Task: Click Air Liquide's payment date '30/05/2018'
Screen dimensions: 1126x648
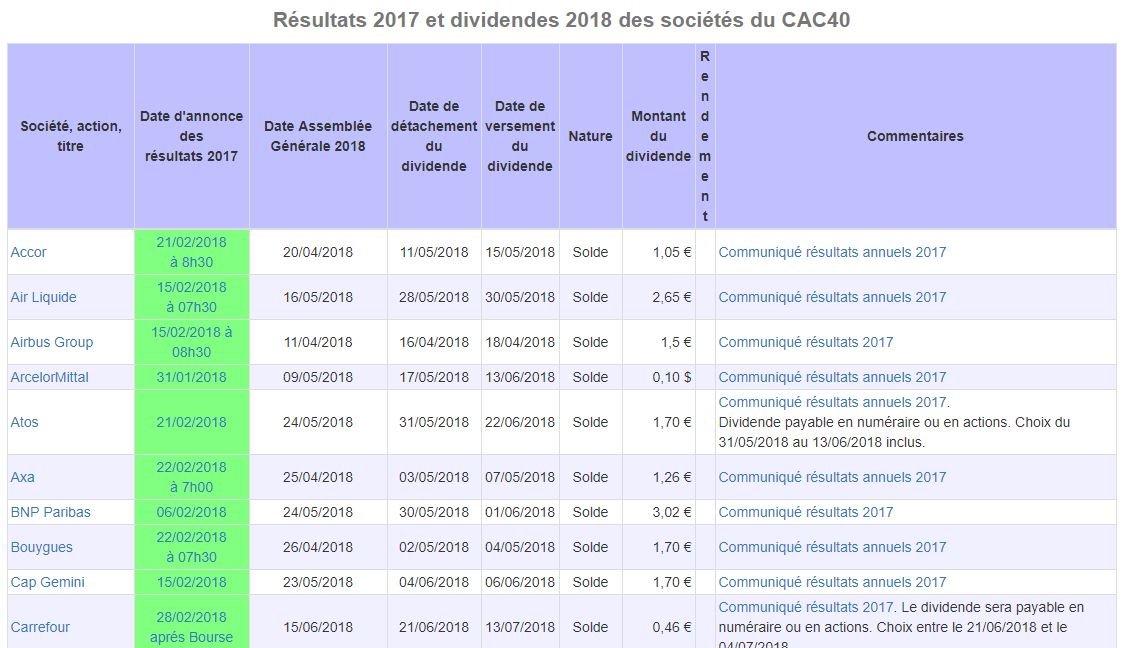Action: click(x=520, y=297)
